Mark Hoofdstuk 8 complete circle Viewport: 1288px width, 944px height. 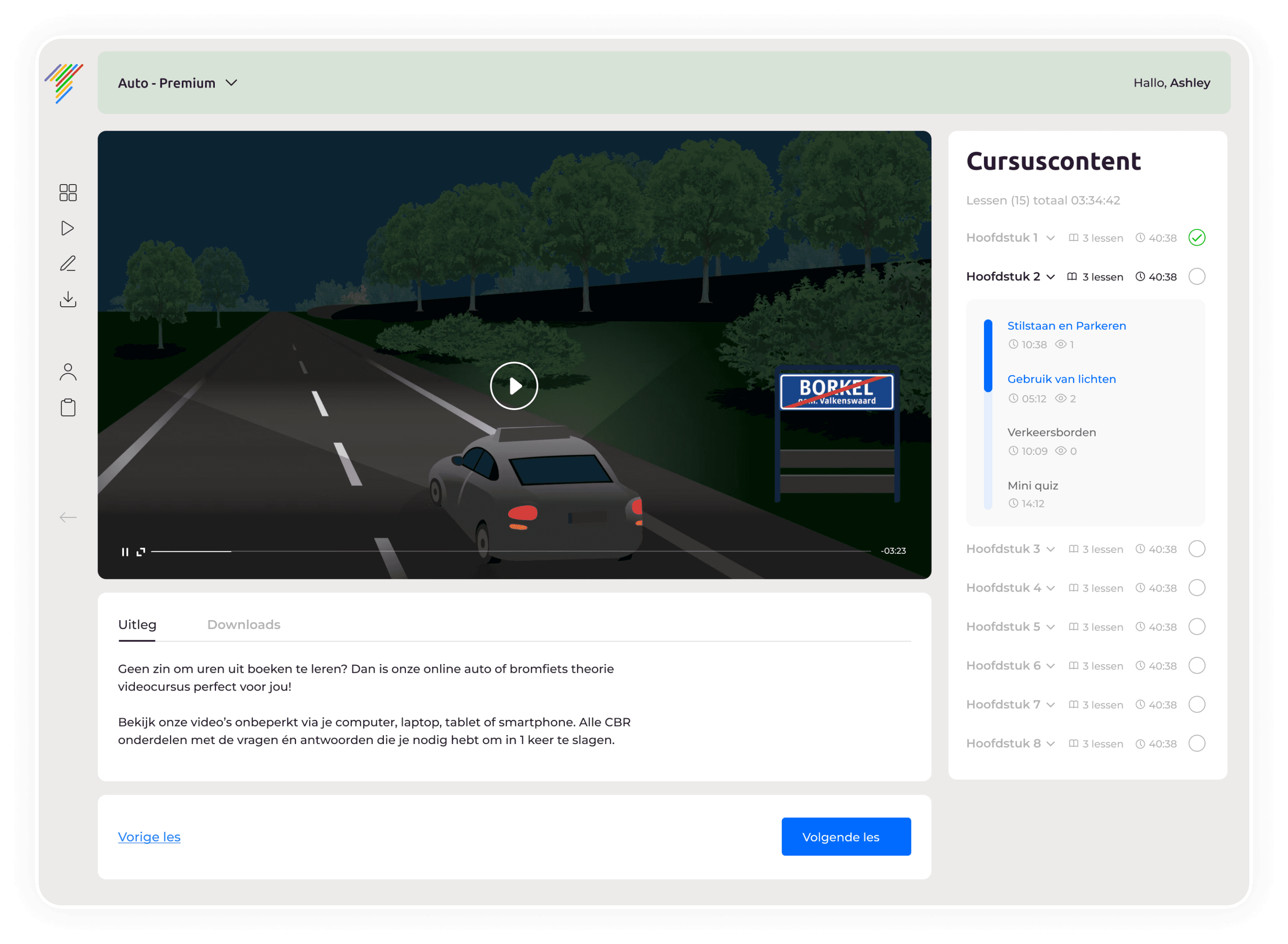[x=1197, y=744]
